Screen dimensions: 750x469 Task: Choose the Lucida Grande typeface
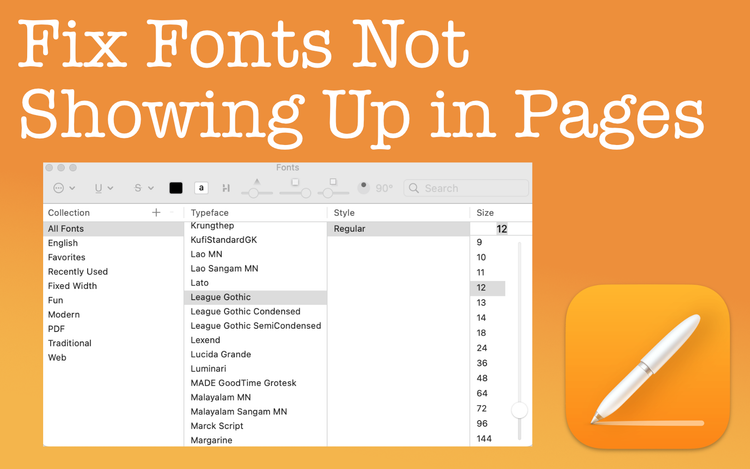click(255, 354)
